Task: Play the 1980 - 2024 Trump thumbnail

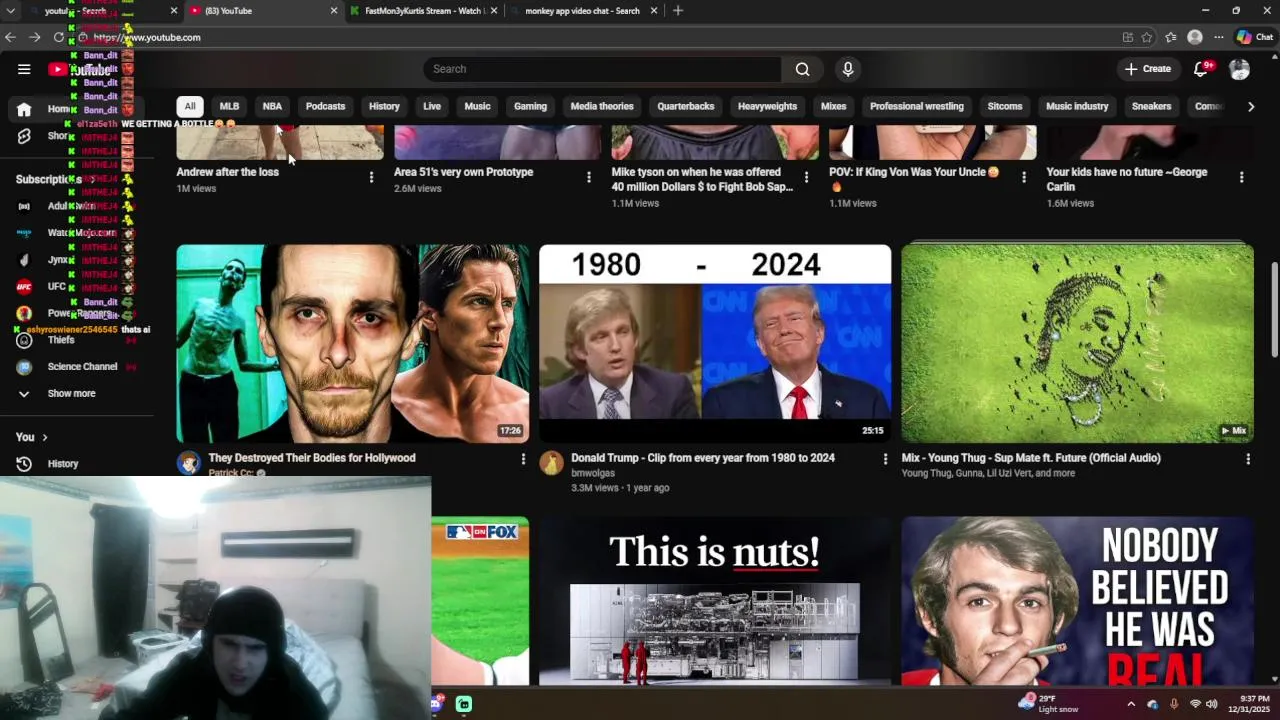Action: pos(715,343)
